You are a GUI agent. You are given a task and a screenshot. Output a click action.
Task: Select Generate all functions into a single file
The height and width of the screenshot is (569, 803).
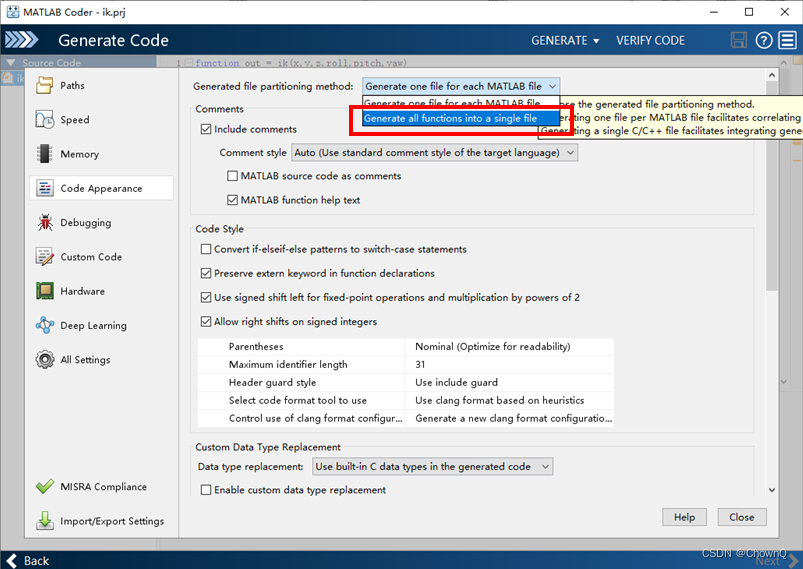coord(461,118)
